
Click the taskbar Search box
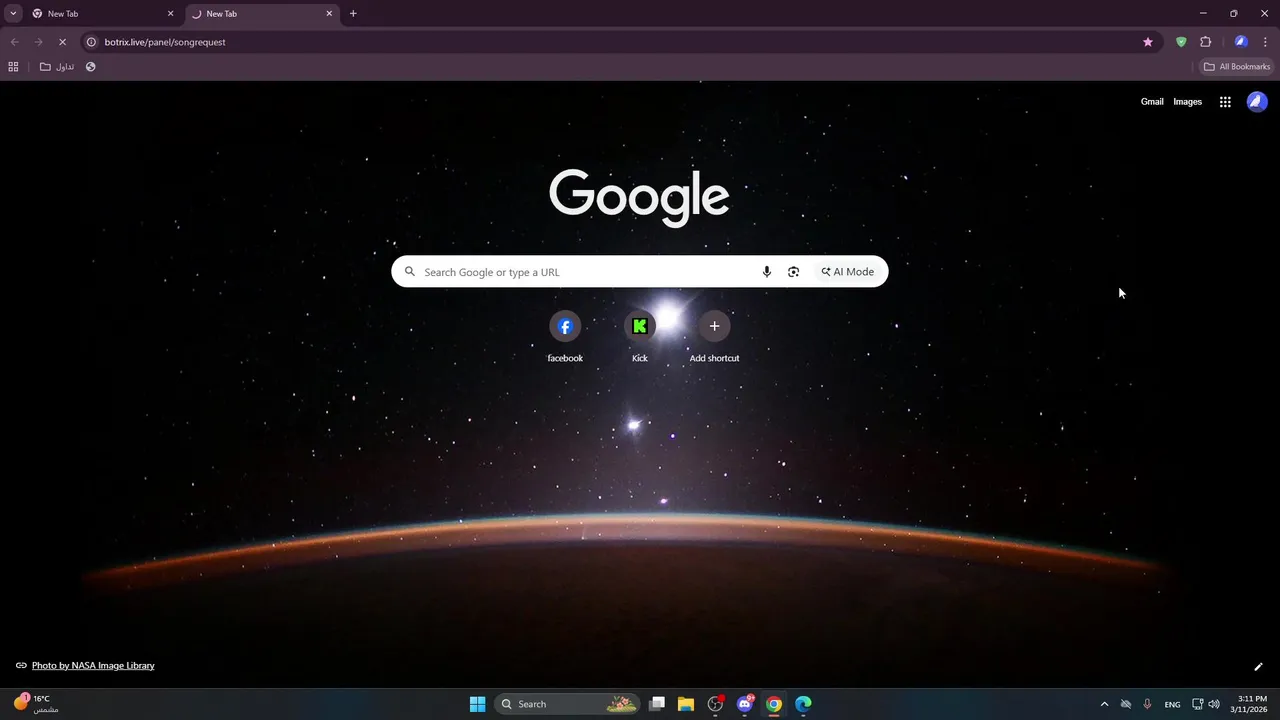[567, 704]
